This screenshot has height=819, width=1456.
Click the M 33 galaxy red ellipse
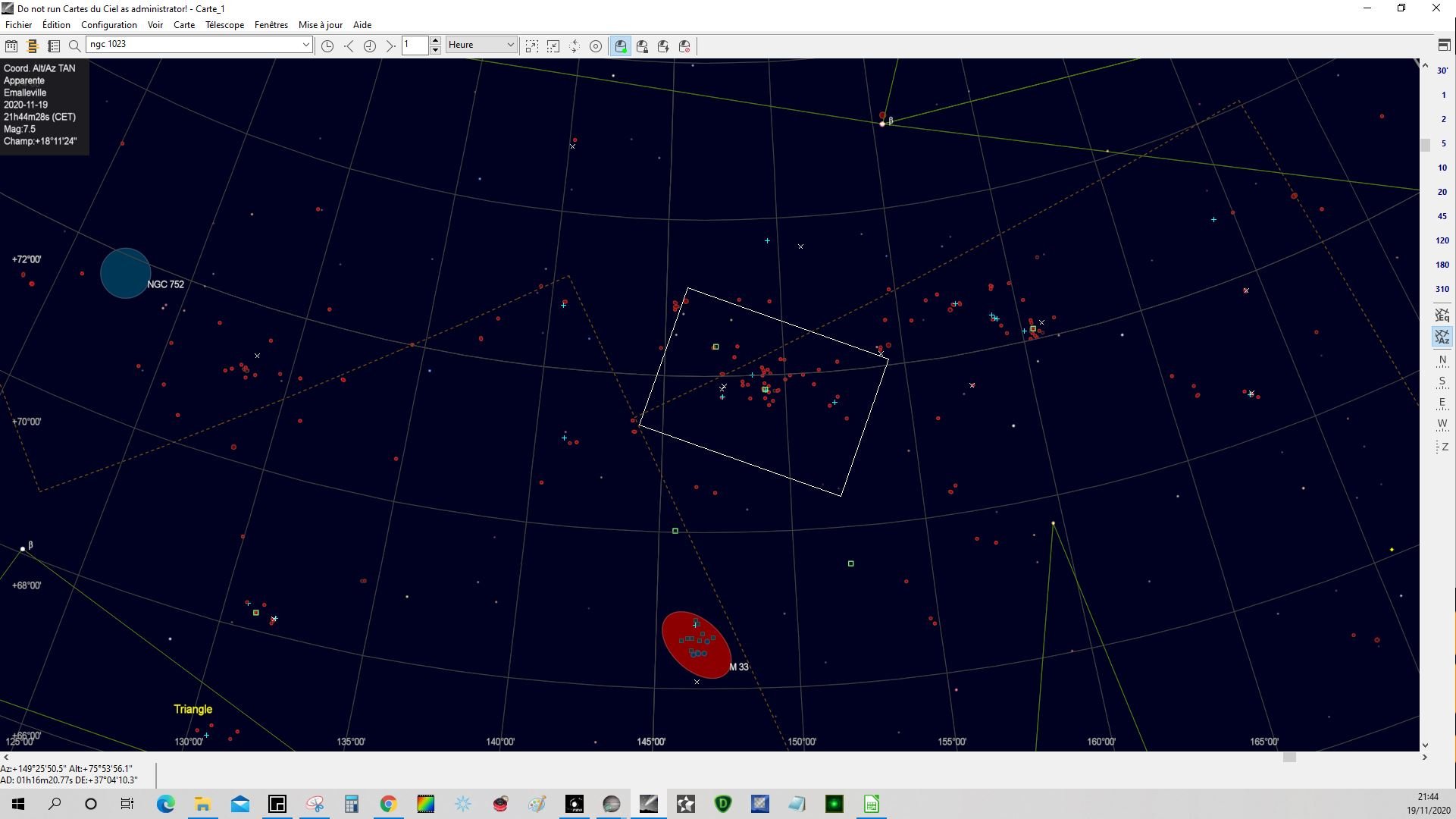pos(696,645)
